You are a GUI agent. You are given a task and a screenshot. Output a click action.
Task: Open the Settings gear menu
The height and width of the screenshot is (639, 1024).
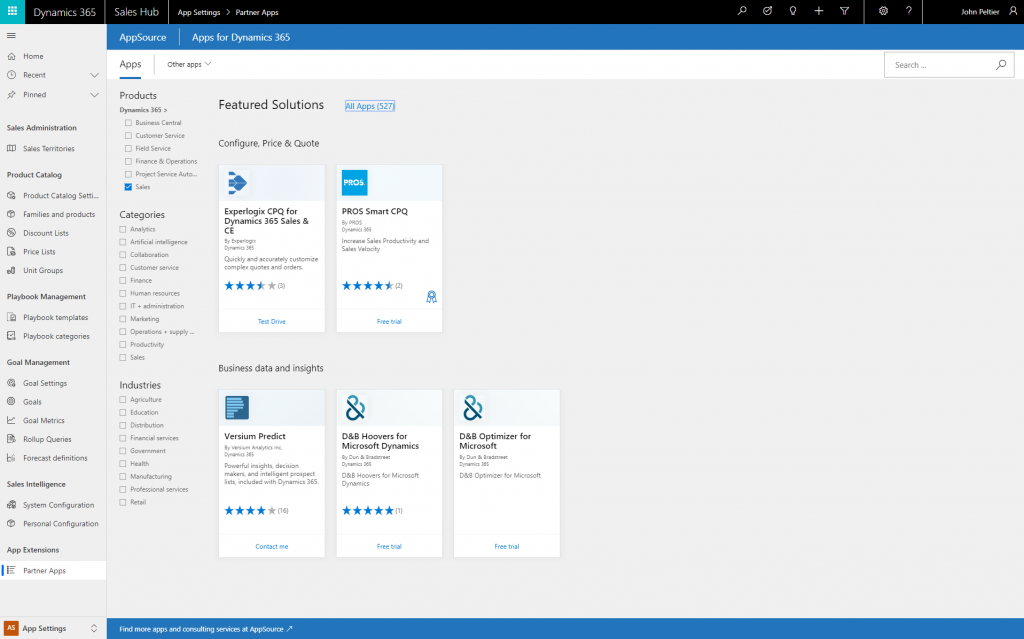[x=884, y=12]
